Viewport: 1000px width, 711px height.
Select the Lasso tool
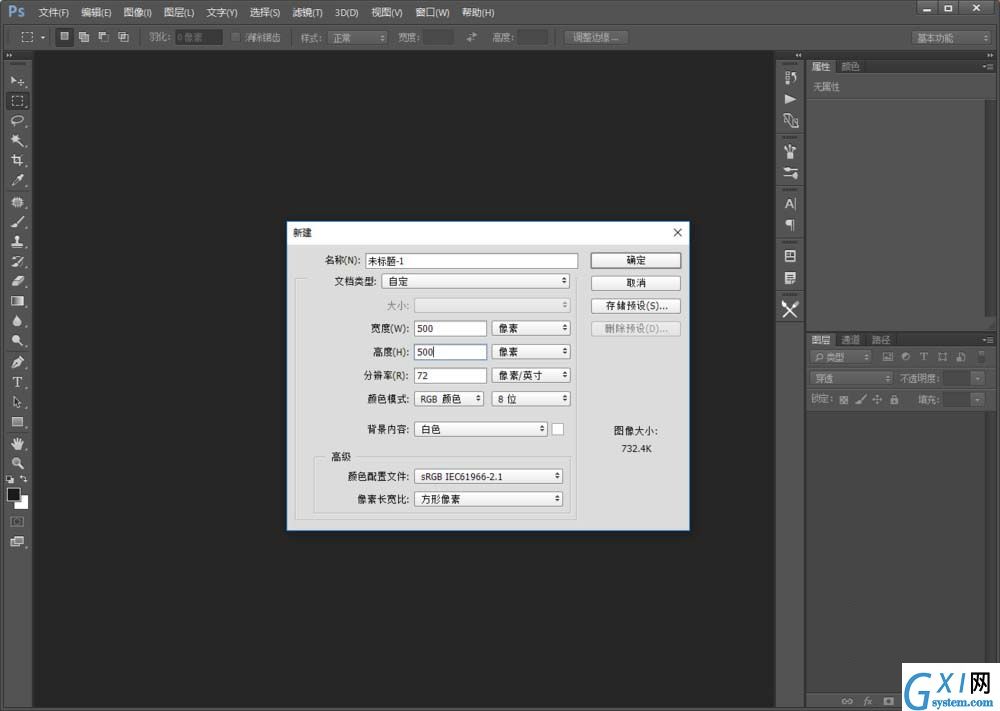pyautogui.click(x=17, y=121)
